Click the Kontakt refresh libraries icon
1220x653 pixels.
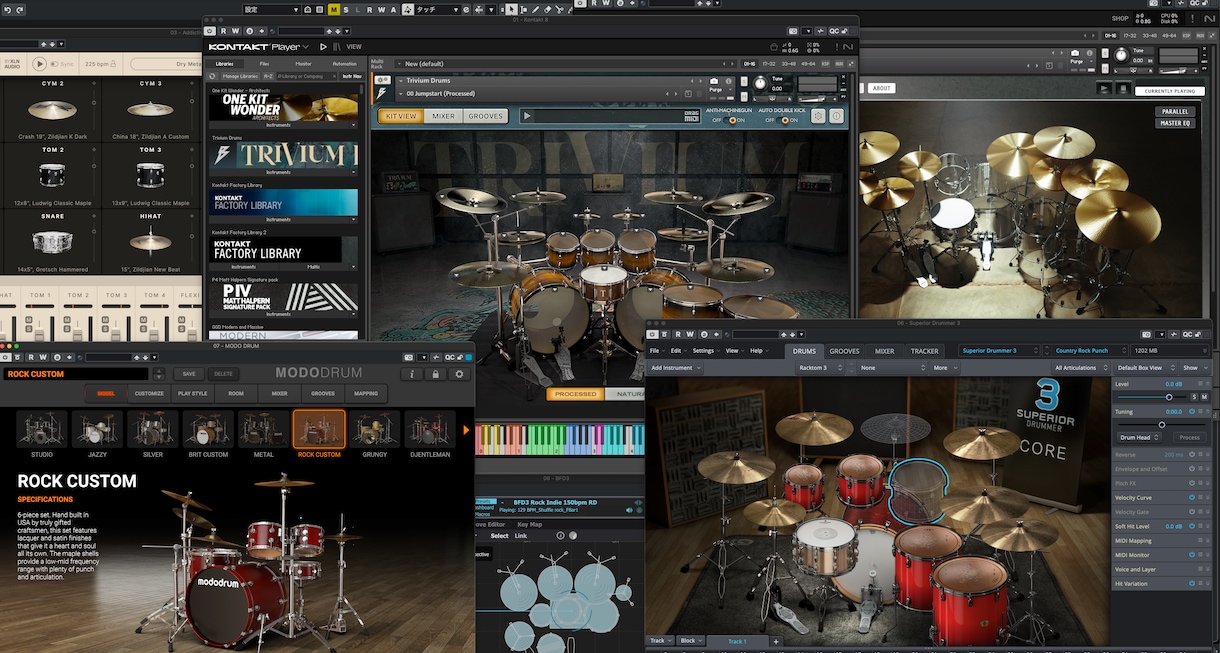pos(211,76)
